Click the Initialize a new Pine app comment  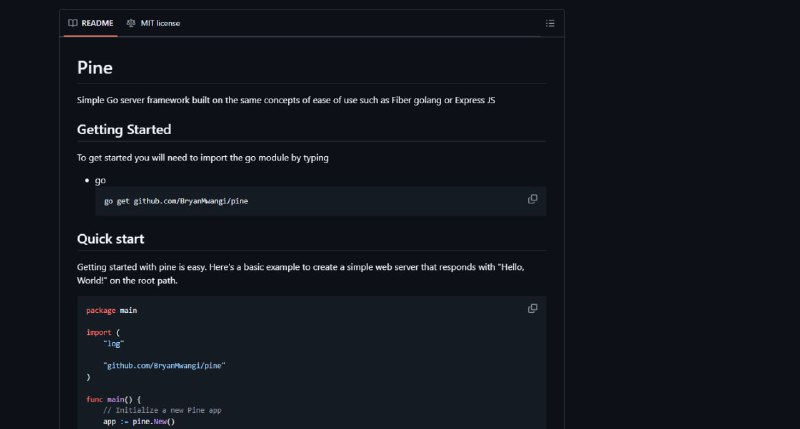coord(162,410)
